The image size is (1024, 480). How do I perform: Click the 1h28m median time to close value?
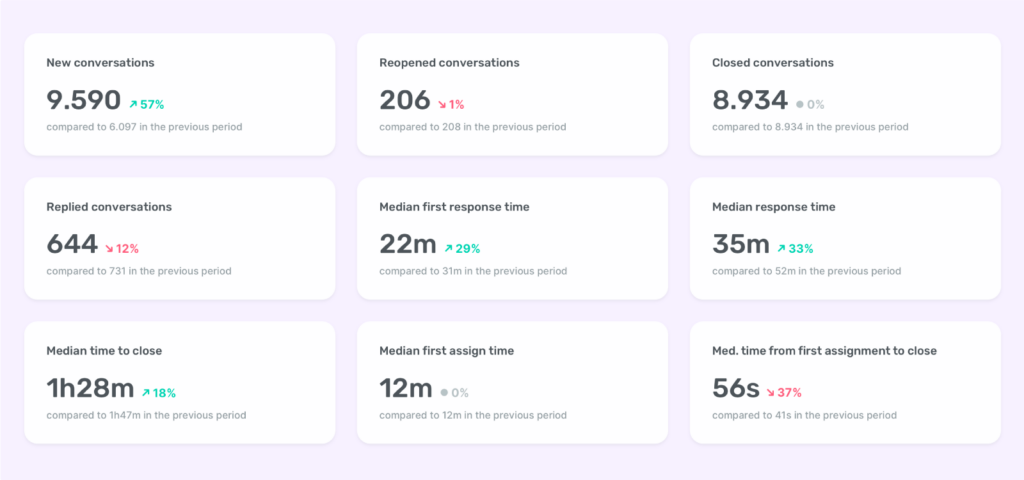pos(90,389)
